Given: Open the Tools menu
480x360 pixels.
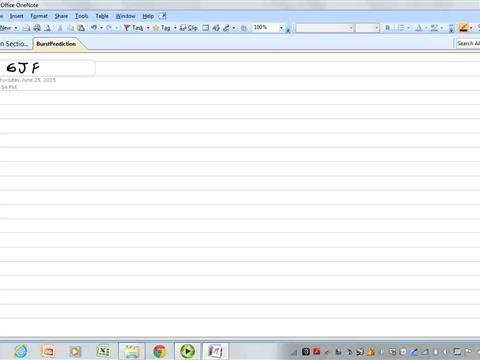Looking at the screenshot, I should pyautogui.click(x=82, y=16).
